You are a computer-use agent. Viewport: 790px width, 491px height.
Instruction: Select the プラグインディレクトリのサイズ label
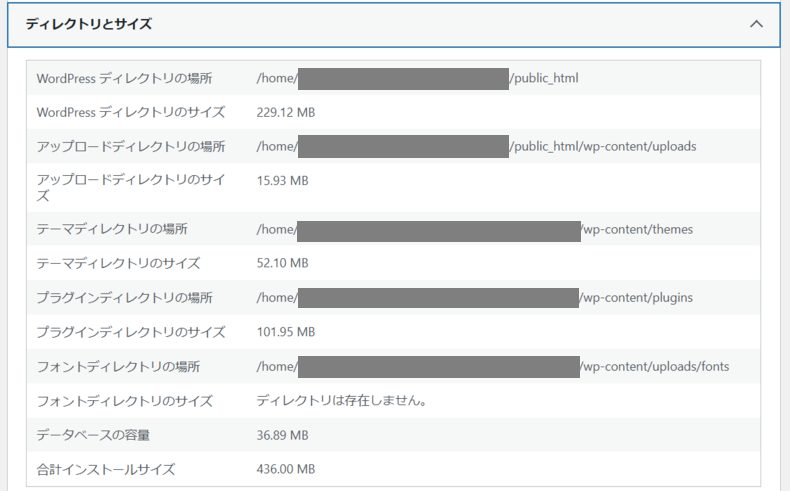(130, 332)
